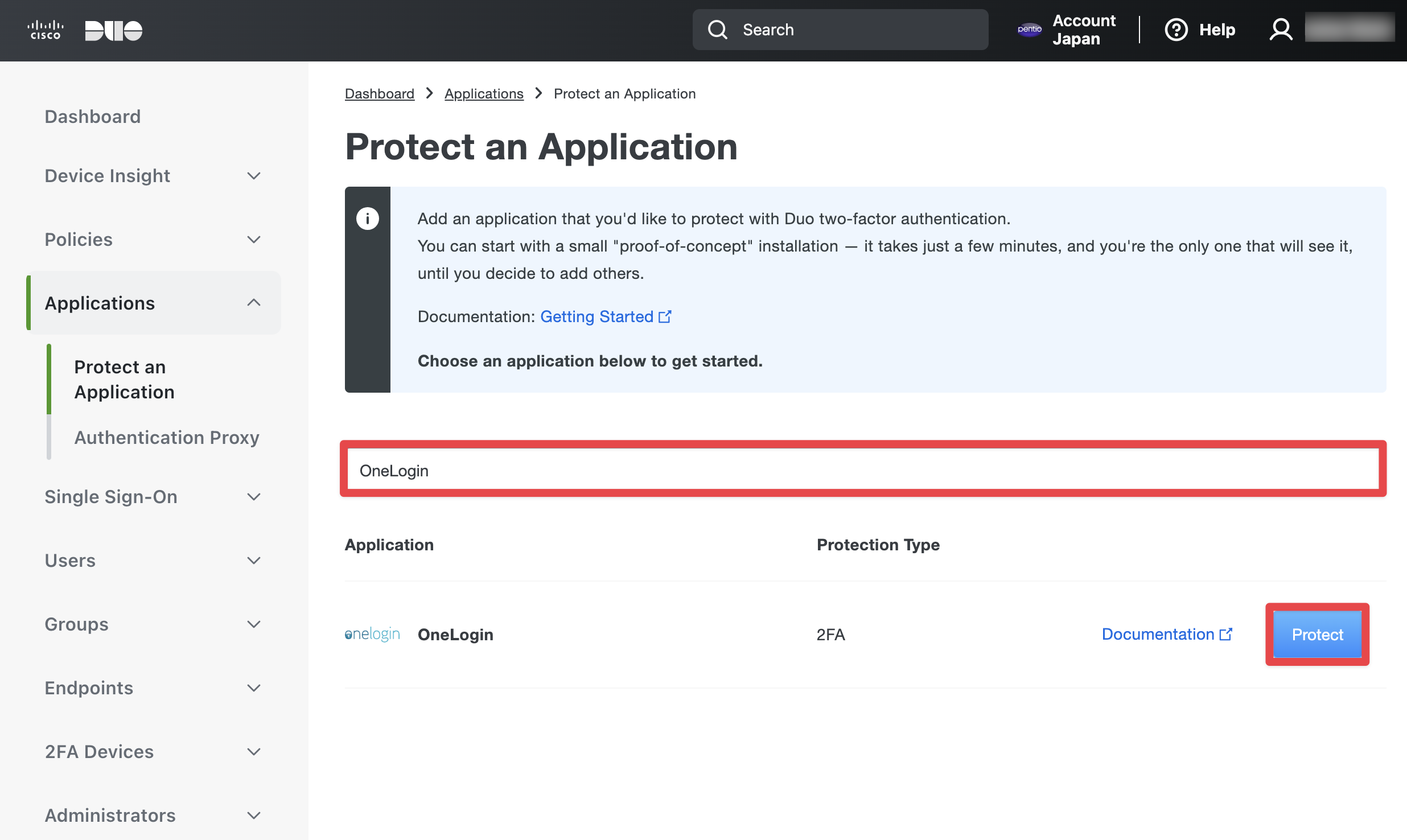The width and height of the screenshot is (1407, 840).
Task: Click the Account Japan label in header
Action: click(1084, 30)
